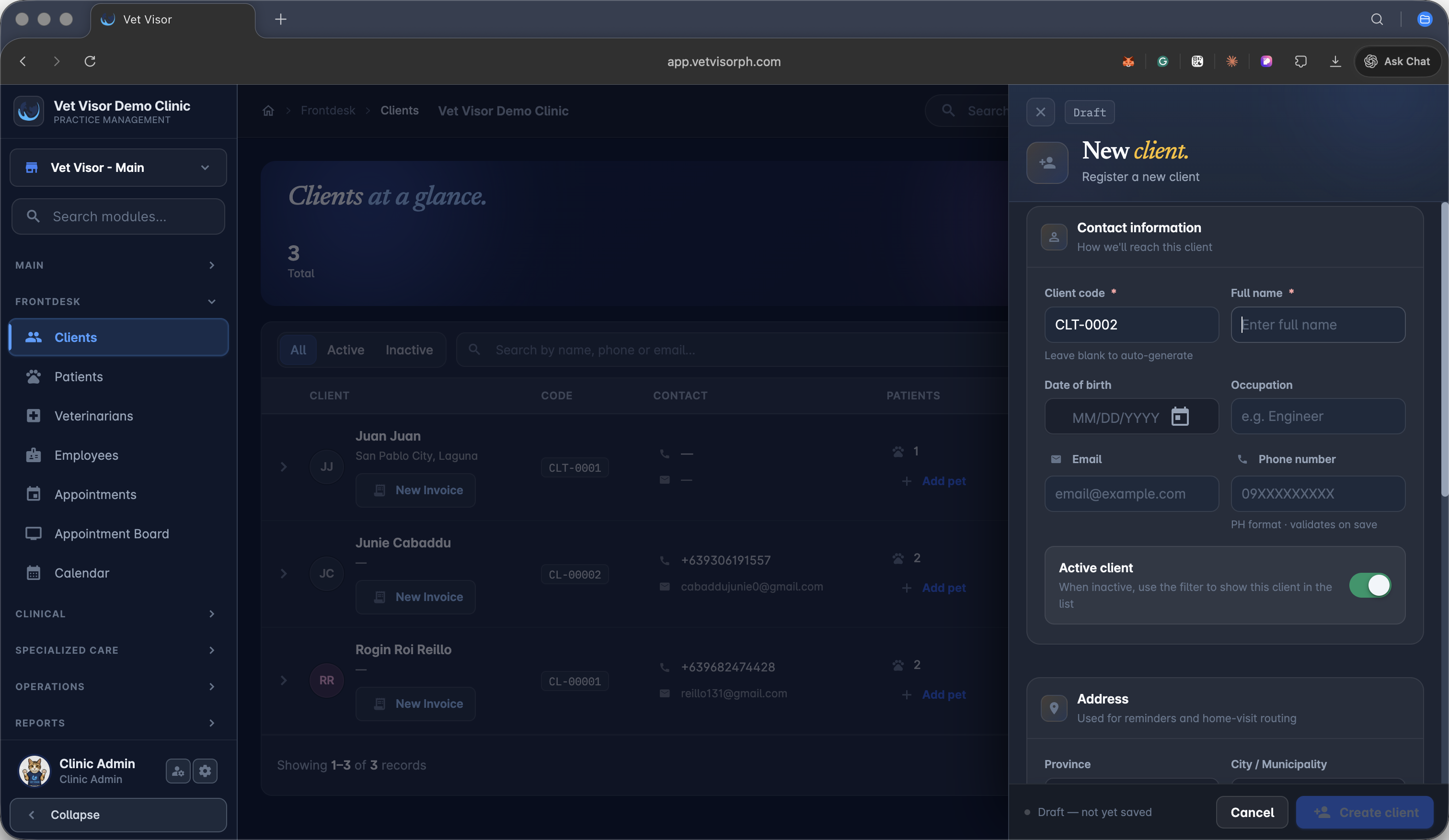The image size is (1449, 840).
Task: Click the browser tab search magnifier icon
Action: coord(1377,20)
